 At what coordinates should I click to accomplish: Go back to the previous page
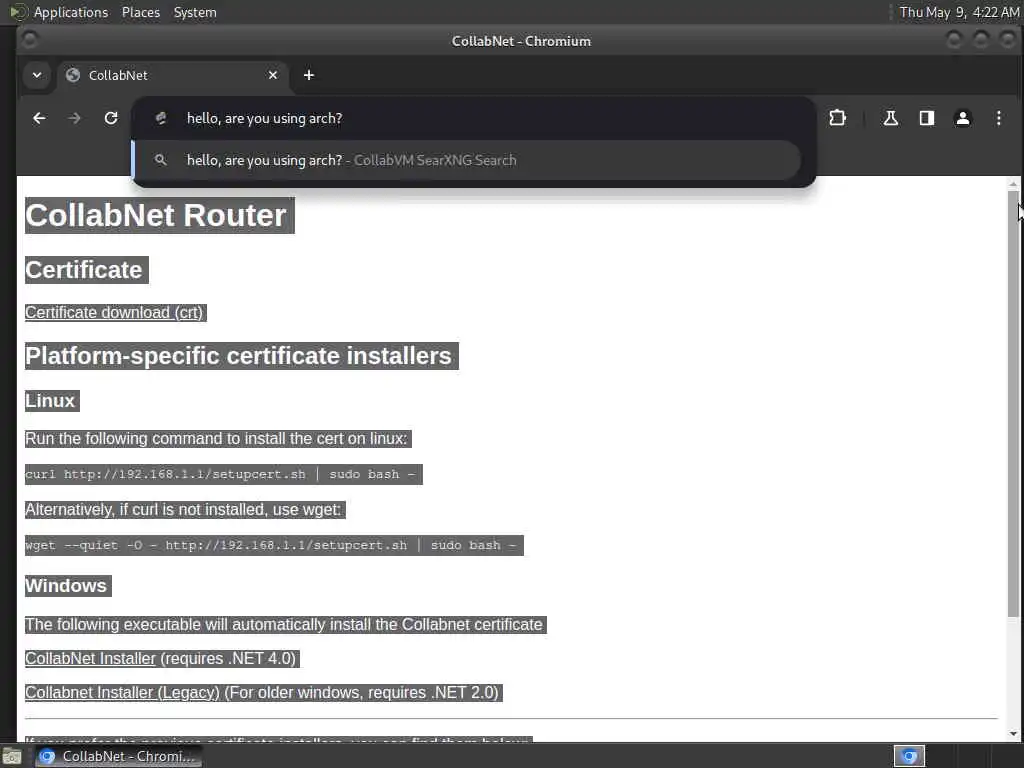pos(39,118)
